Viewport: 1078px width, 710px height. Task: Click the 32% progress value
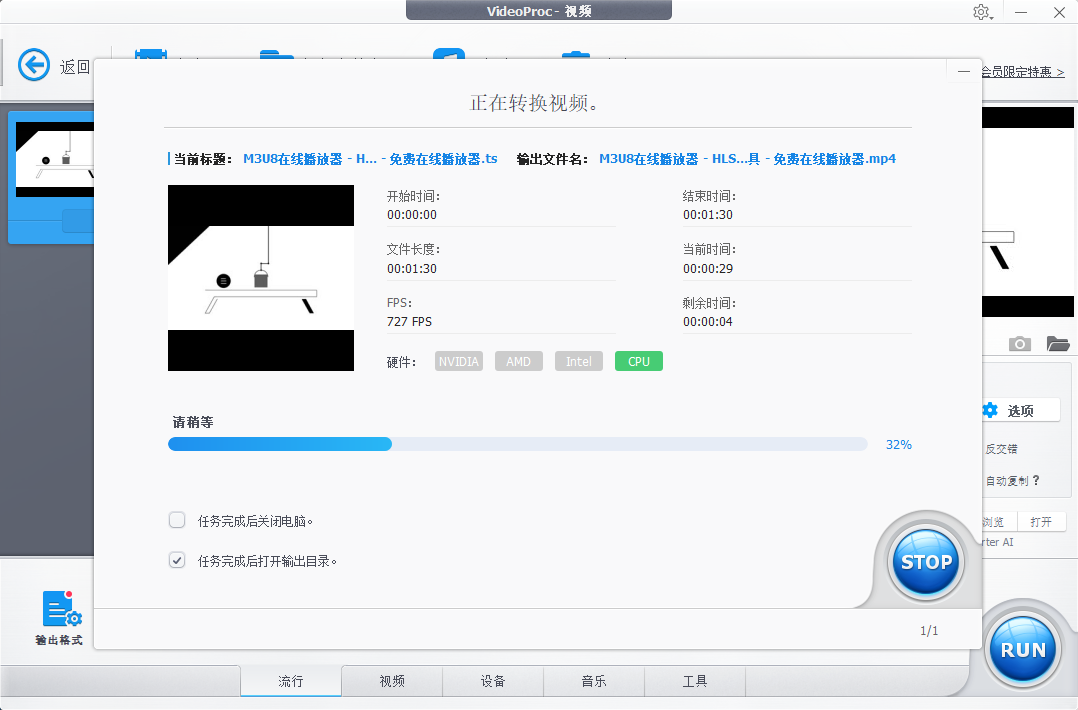[x=899, y=445]
